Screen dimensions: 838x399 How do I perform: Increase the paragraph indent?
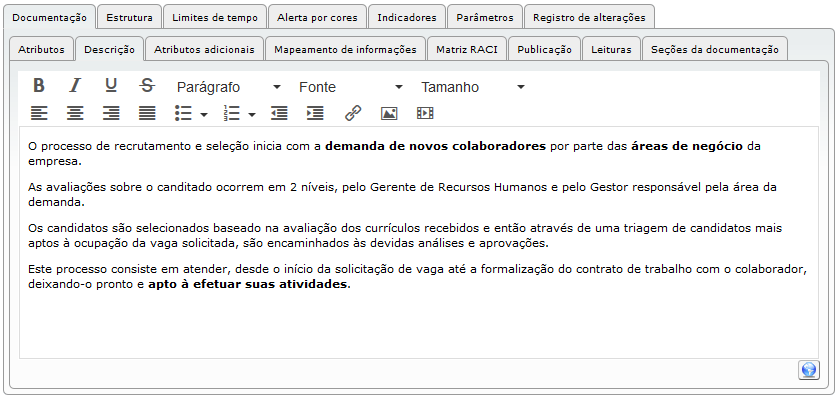315,113
